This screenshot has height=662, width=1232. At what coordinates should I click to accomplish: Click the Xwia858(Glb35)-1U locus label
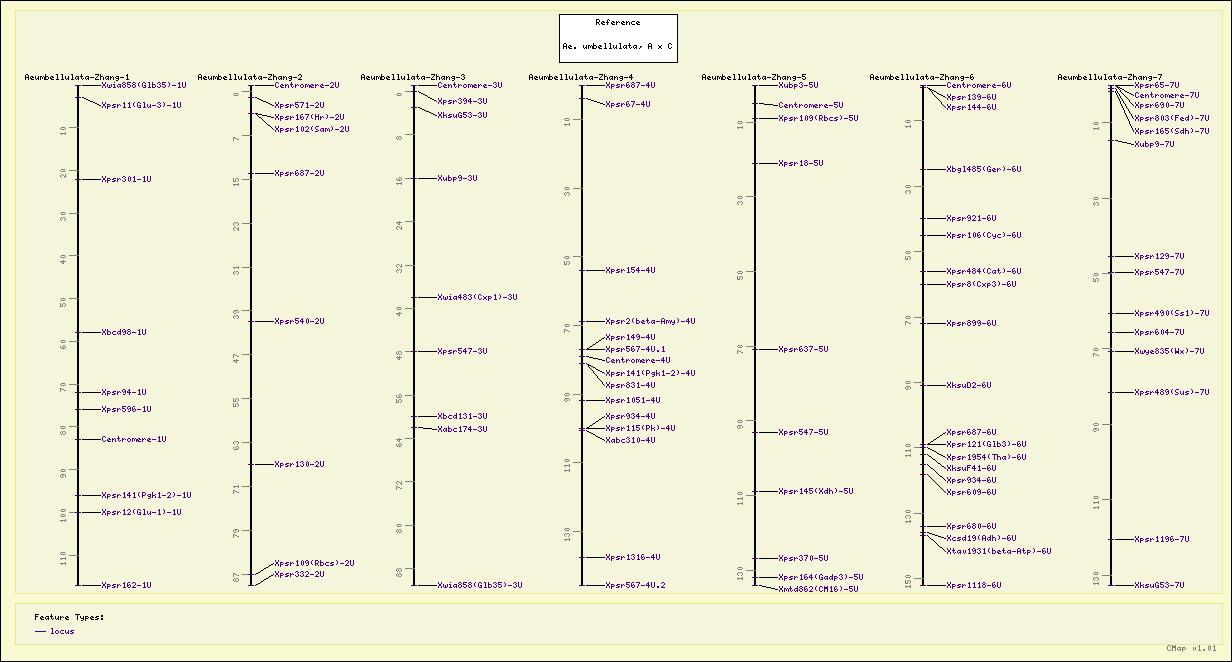click(143, 86)
